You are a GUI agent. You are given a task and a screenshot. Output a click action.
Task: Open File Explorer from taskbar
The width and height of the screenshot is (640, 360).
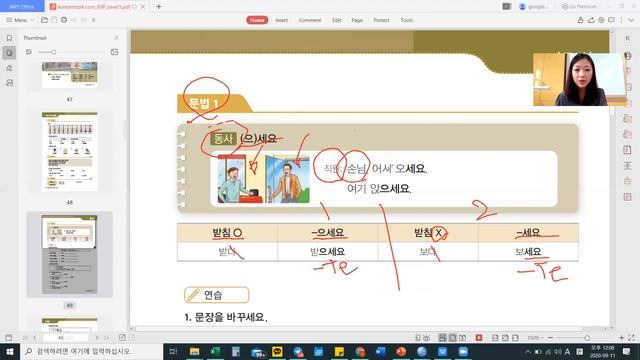tap(194, 351)
